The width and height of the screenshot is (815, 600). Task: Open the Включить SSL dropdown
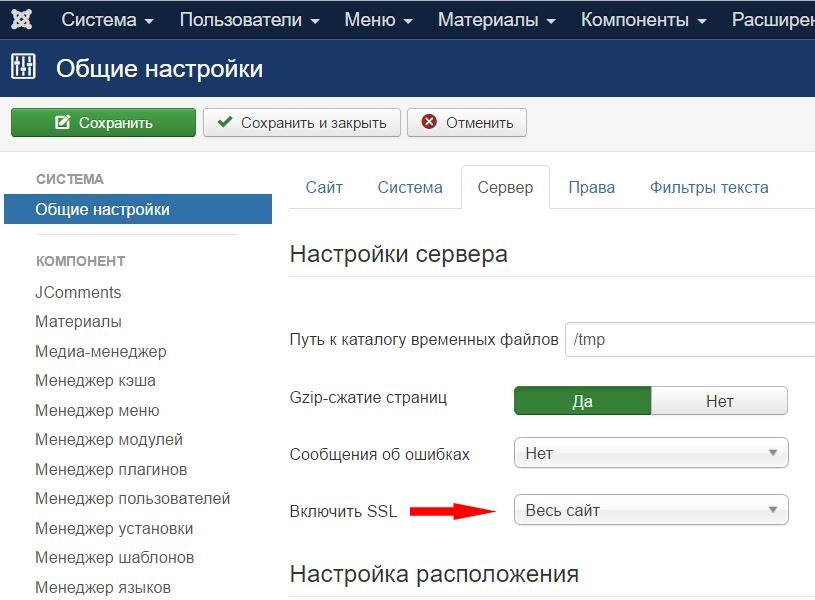coord(651,510)
